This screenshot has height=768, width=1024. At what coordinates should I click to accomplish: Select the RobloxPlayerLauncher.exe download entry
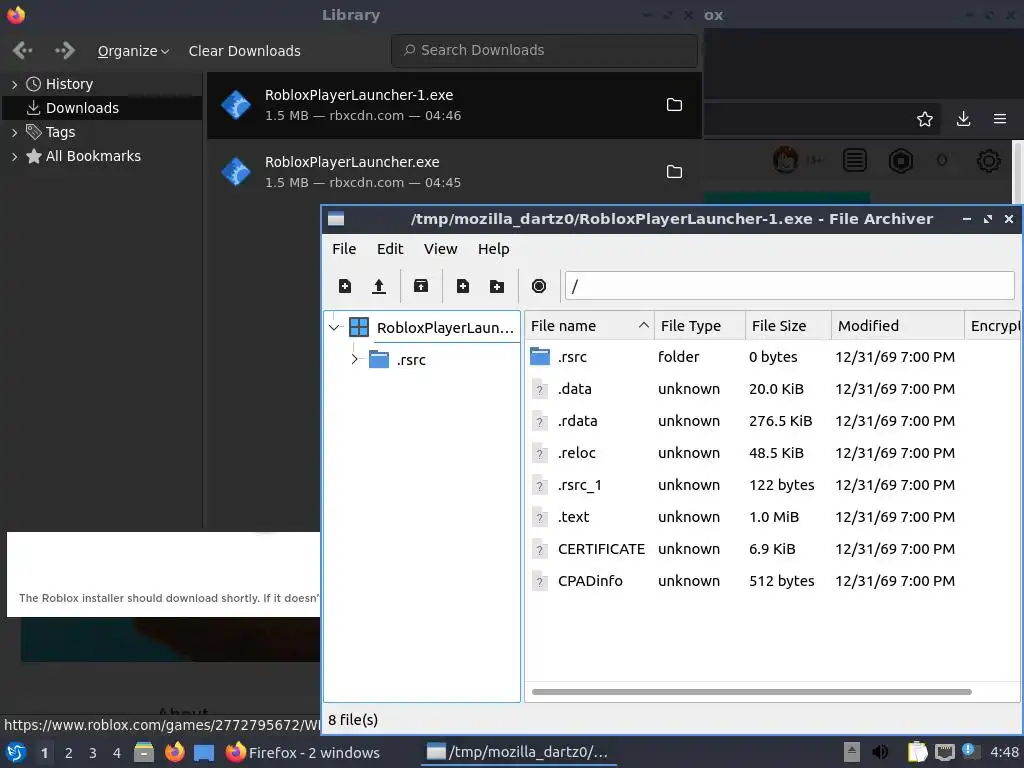(454, 172)
